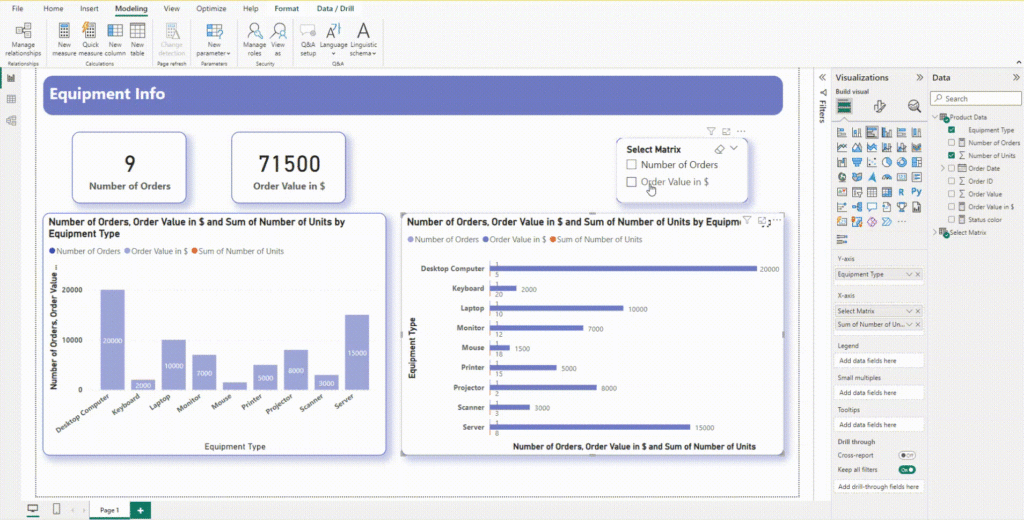
Task: Open Manage roles in the Security group
Action: [x=255, y=38]
